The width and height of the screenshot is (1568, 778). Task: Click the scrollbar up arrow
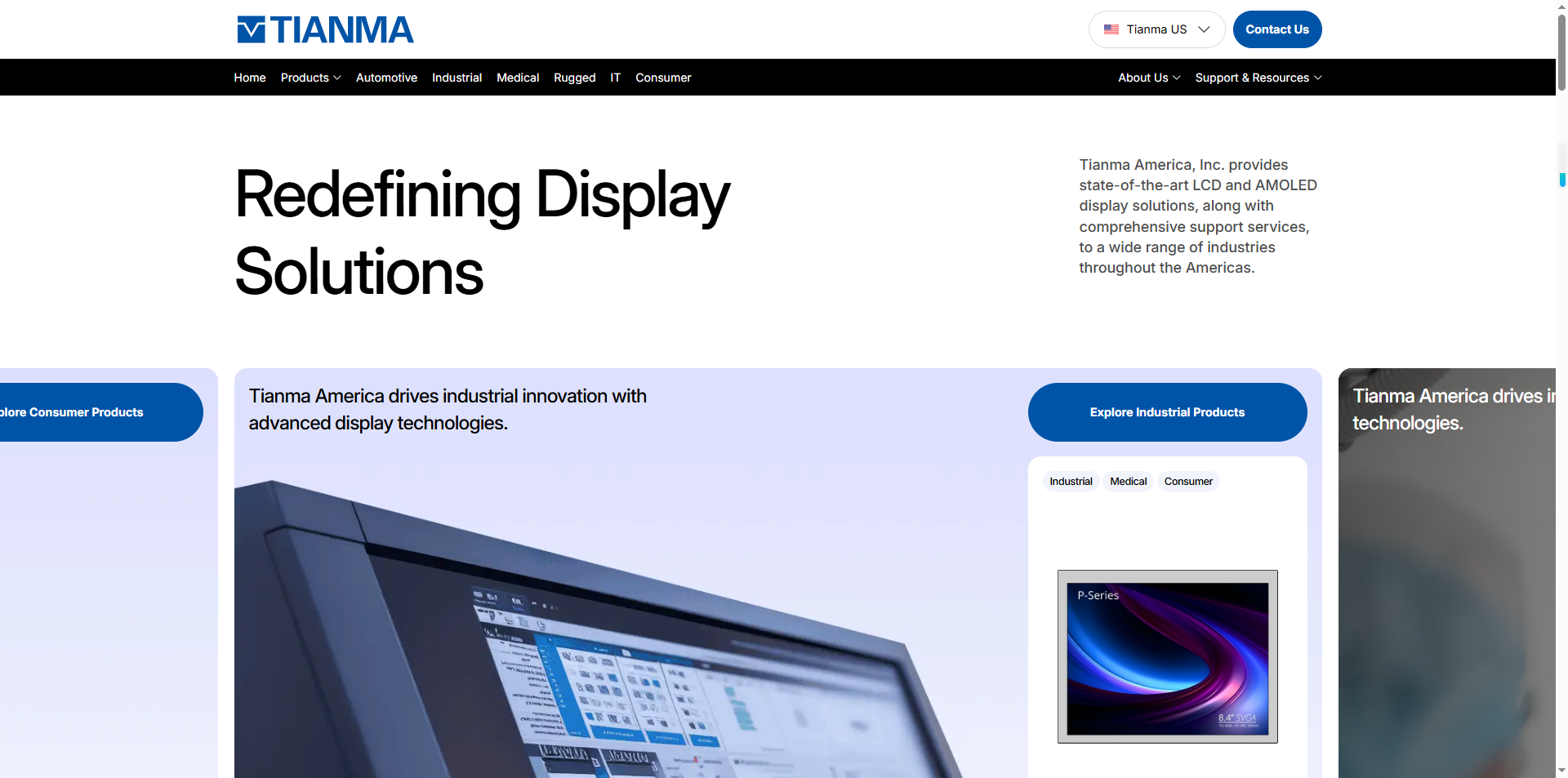[x=1561, y=7]
